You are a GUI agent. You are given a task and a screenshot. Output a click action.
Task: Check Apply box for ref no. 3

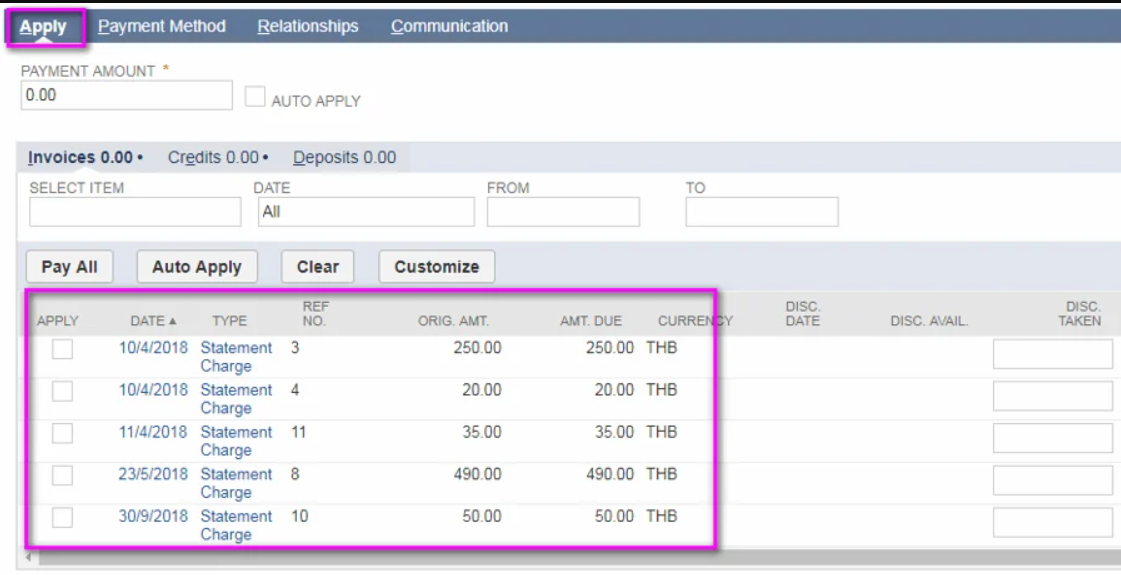[x=62, y=349]
